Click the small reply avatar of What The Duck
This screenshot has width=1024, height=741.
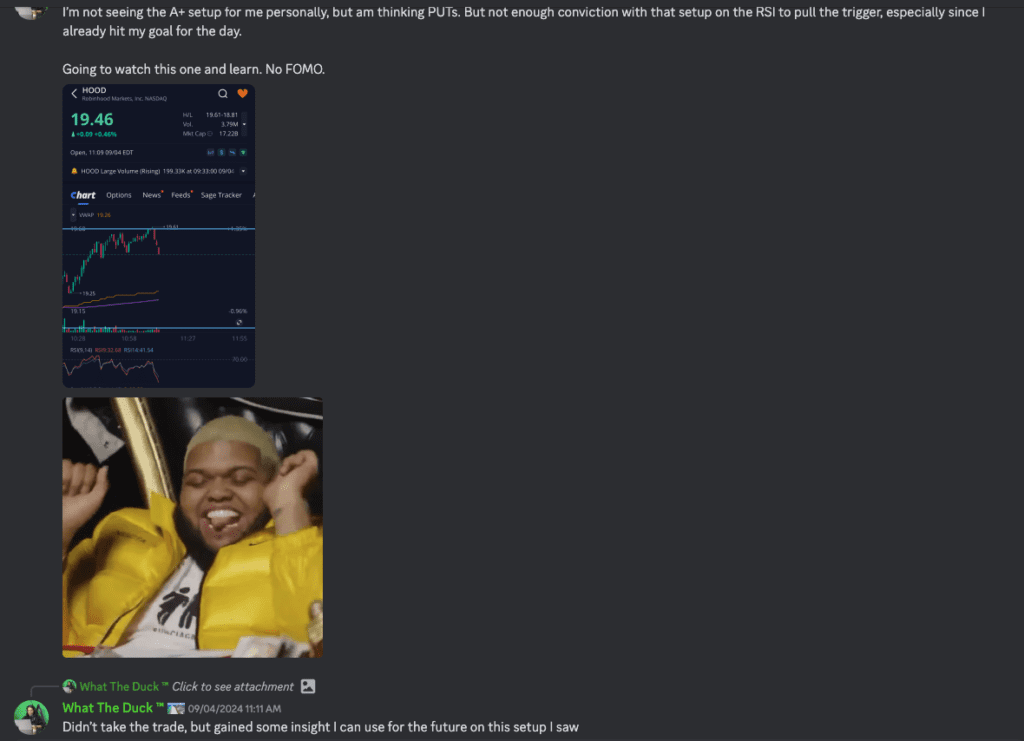click(x=69, y=686)
